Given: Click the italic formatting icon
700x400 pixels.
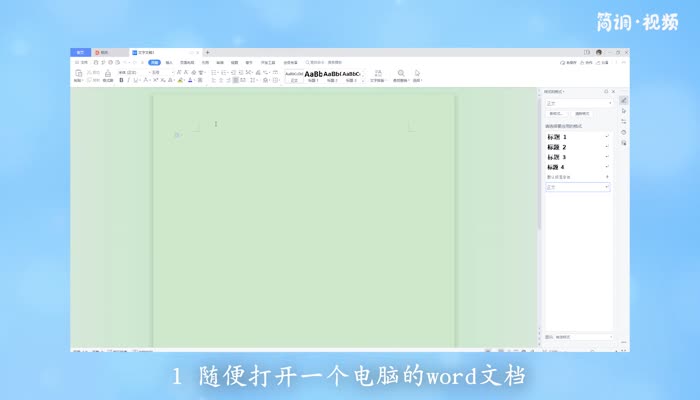Looking at the screenshot, I should (129, 80).
